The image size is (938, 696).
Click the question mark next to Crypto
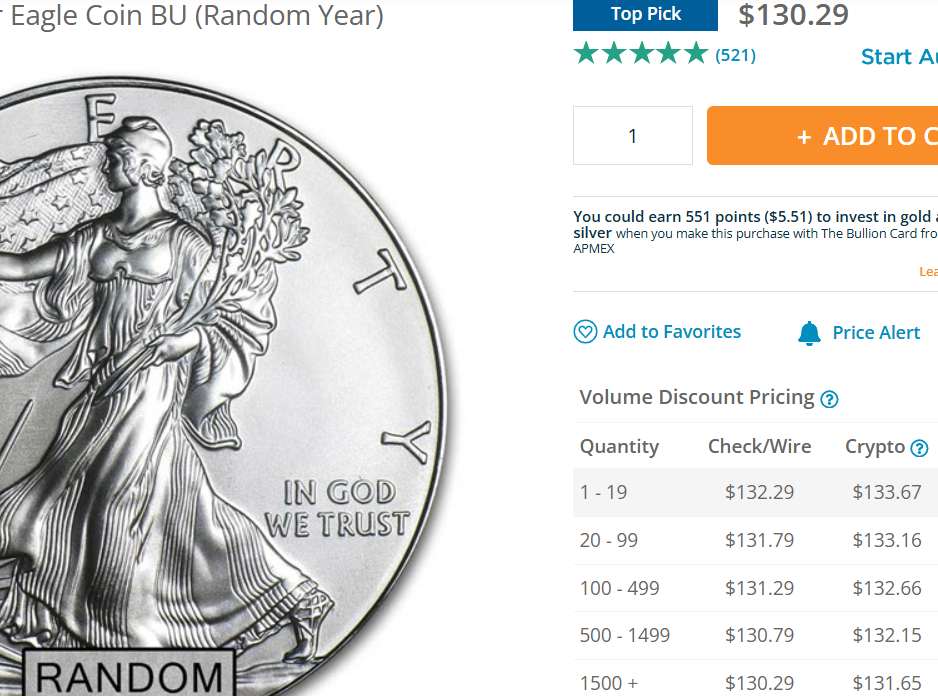point(919,448)
